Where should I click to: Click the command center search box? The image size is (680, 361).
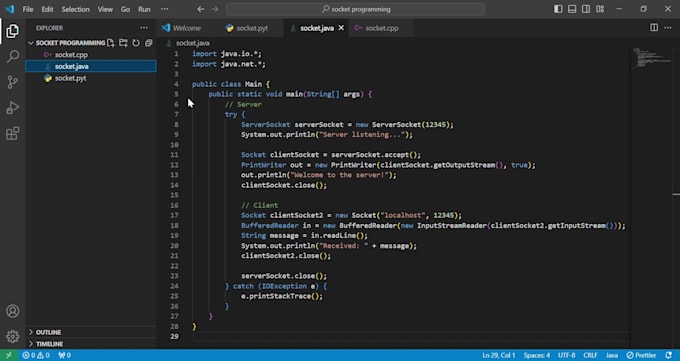[356, 9]
